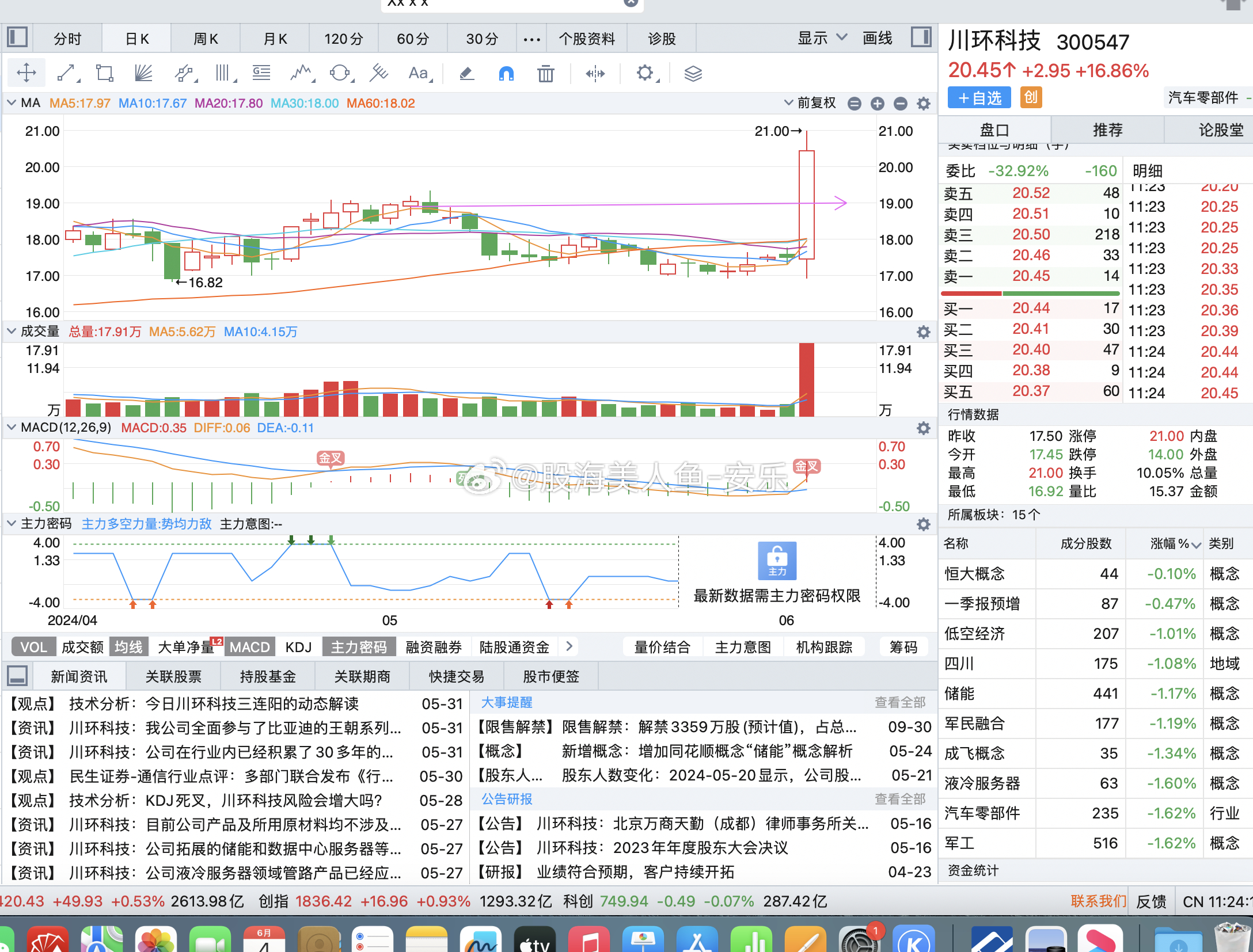Toggle the 融资融券 indicator

coord(434,647)
